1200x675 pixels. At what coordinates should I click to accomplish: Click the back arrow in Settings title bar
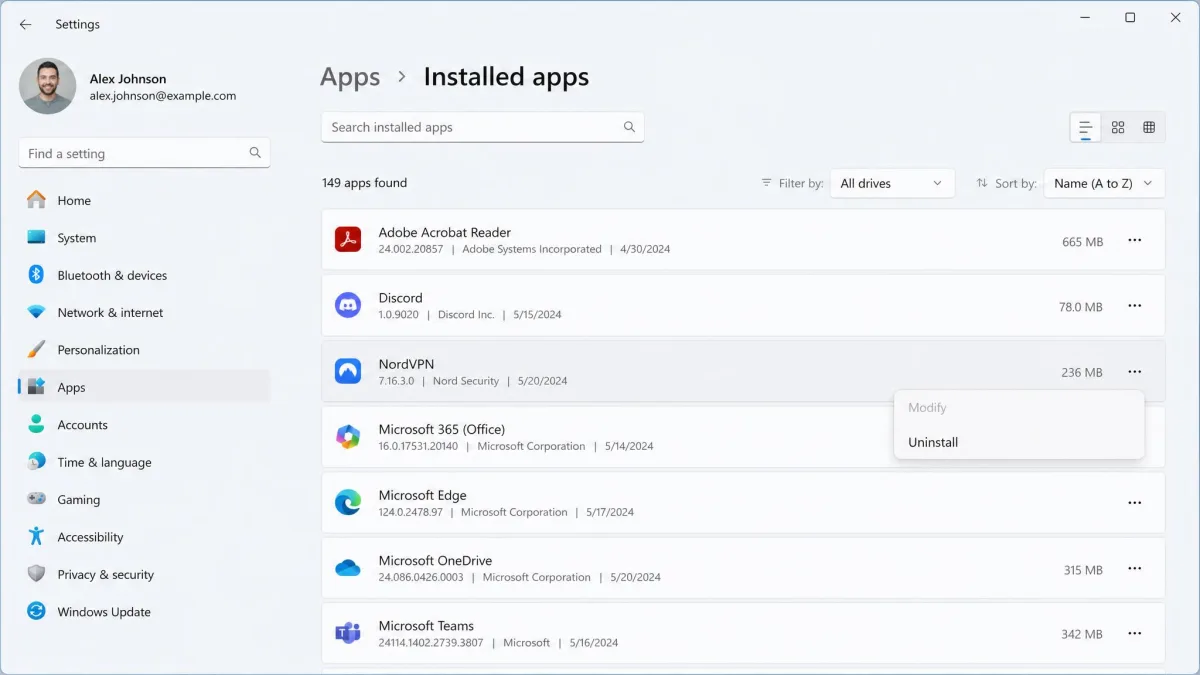(26, 24)
